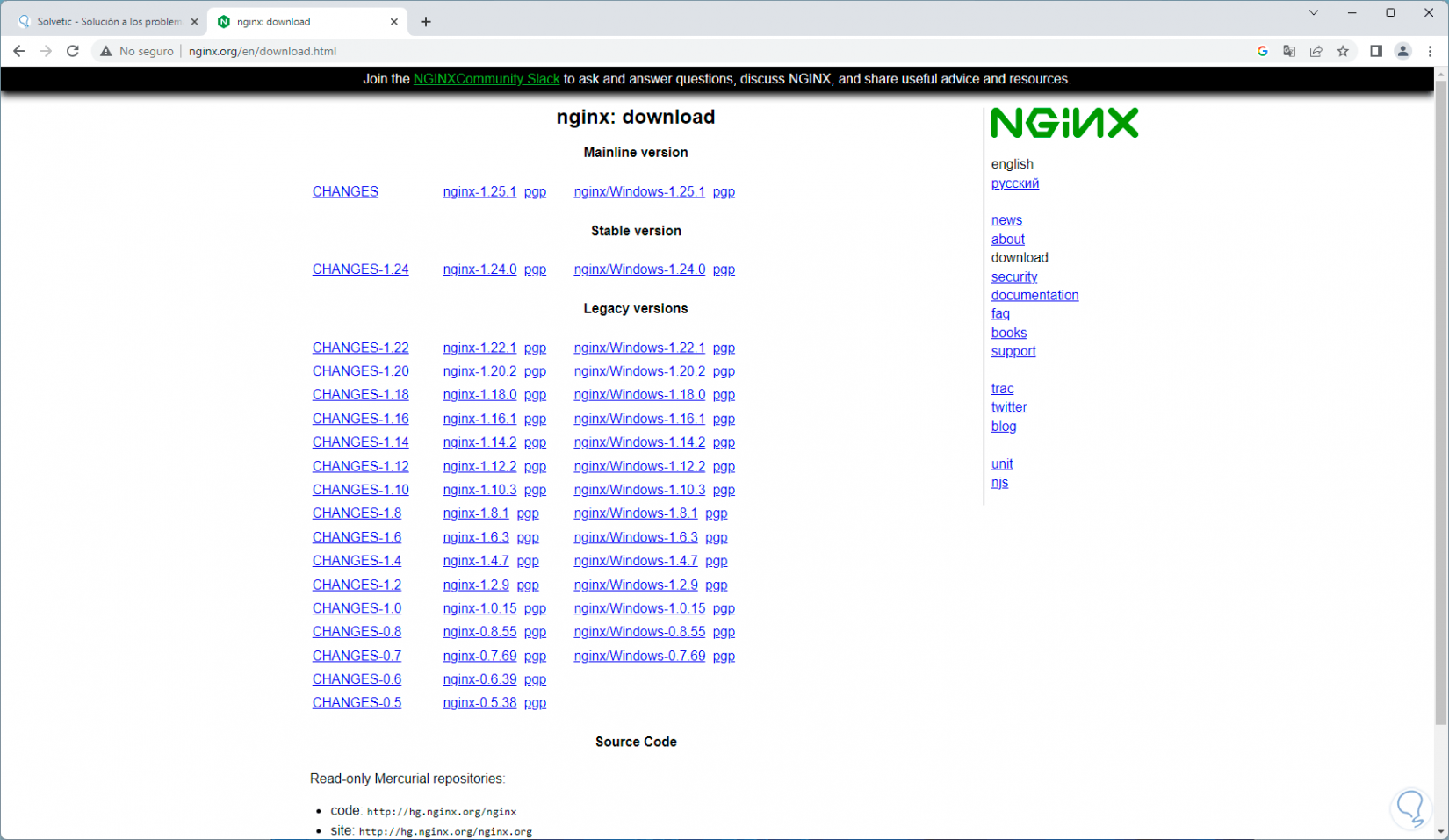The height and width of the screenshot is (840, 1449).
Task: Download nginx/Windows-1.24.0
Action: pyautogui.click(x=639, y=269)
